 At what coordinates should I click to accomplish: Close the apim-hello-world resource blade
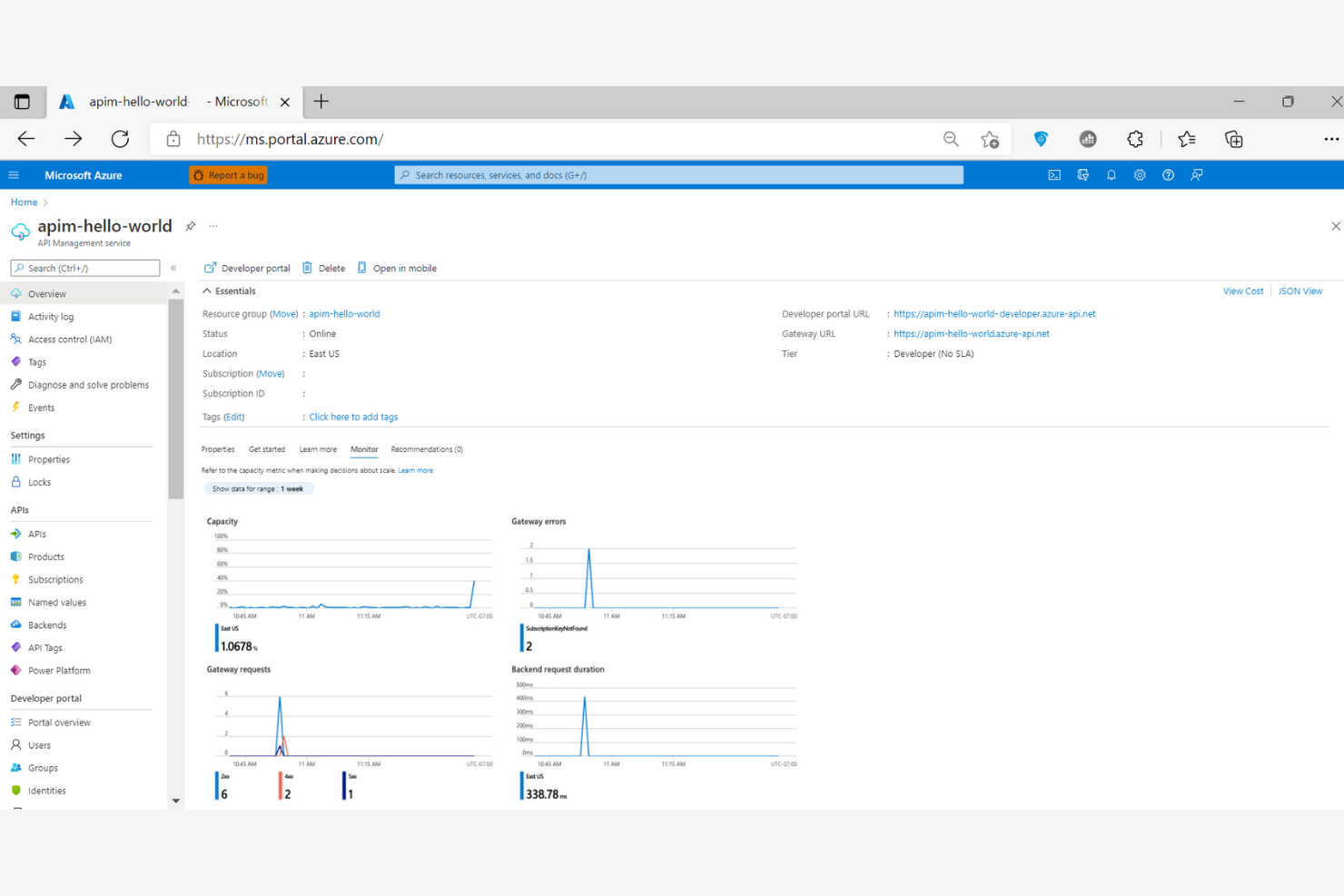click(1335, 226)
